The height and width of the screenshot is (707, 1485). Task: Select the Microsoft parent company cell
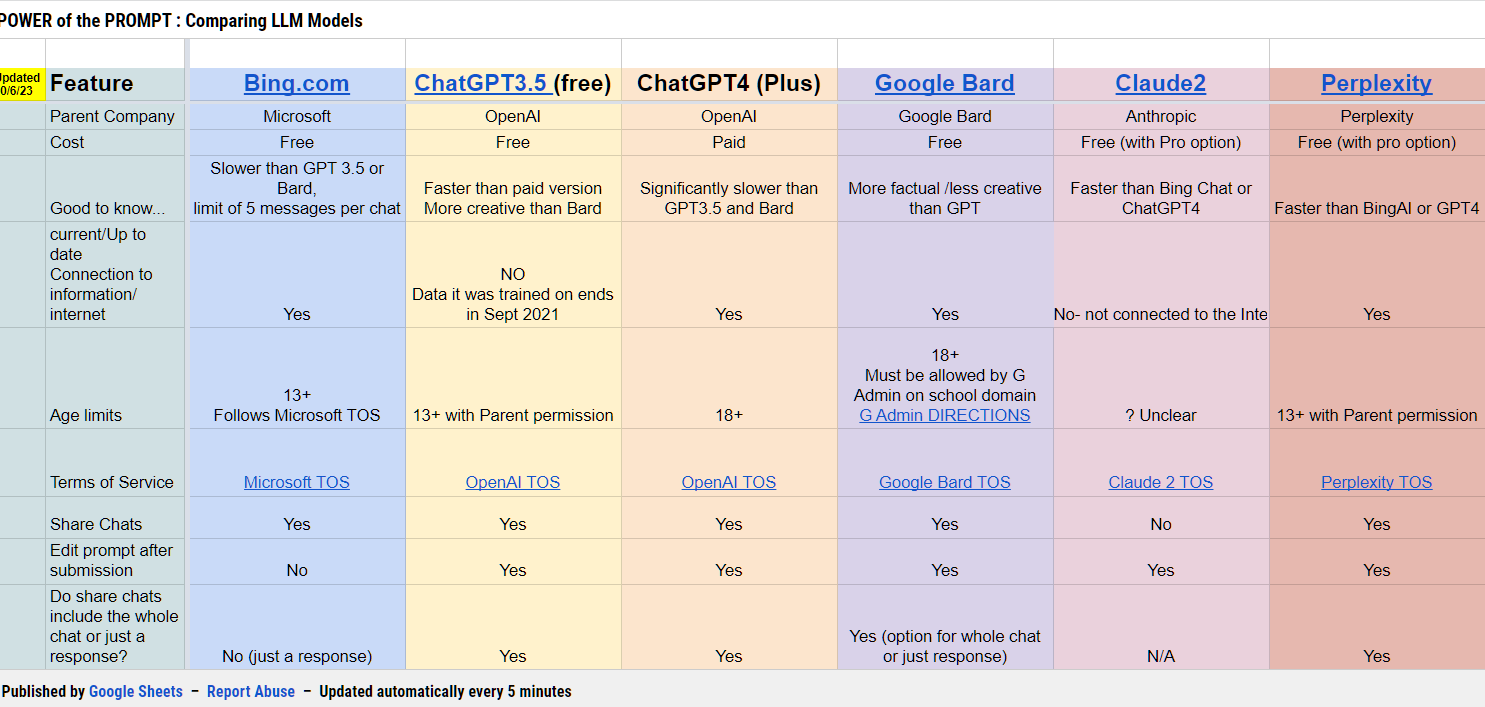[x=297, y=116]
